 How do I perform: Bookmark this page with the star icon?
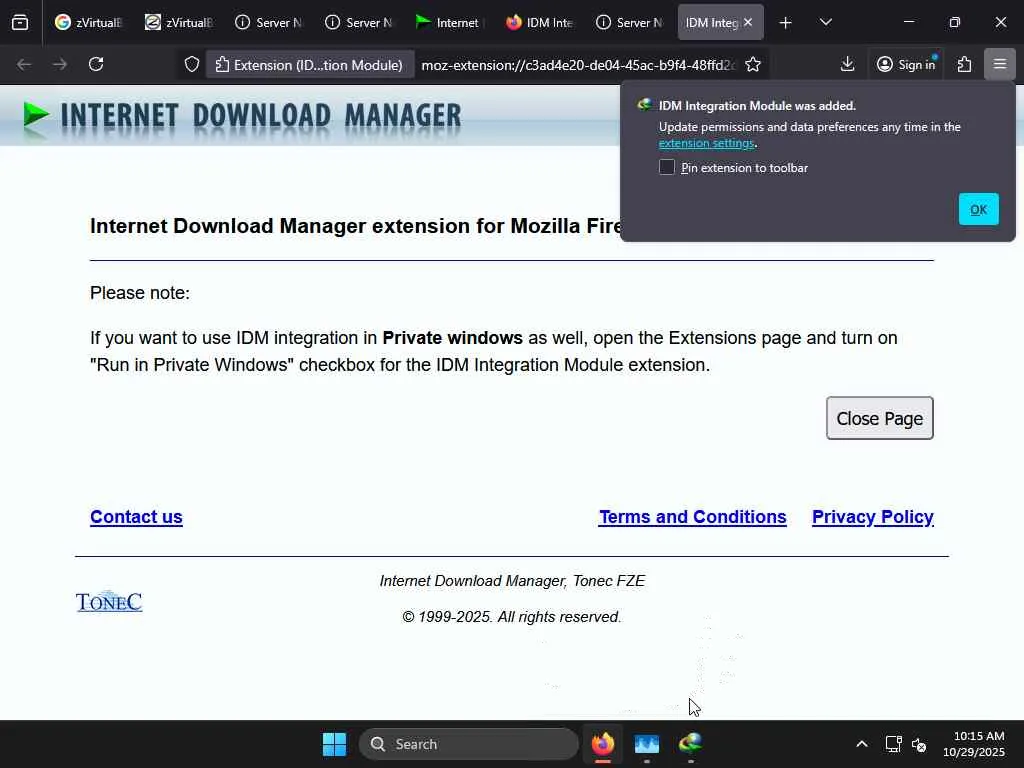pos(753,64)
